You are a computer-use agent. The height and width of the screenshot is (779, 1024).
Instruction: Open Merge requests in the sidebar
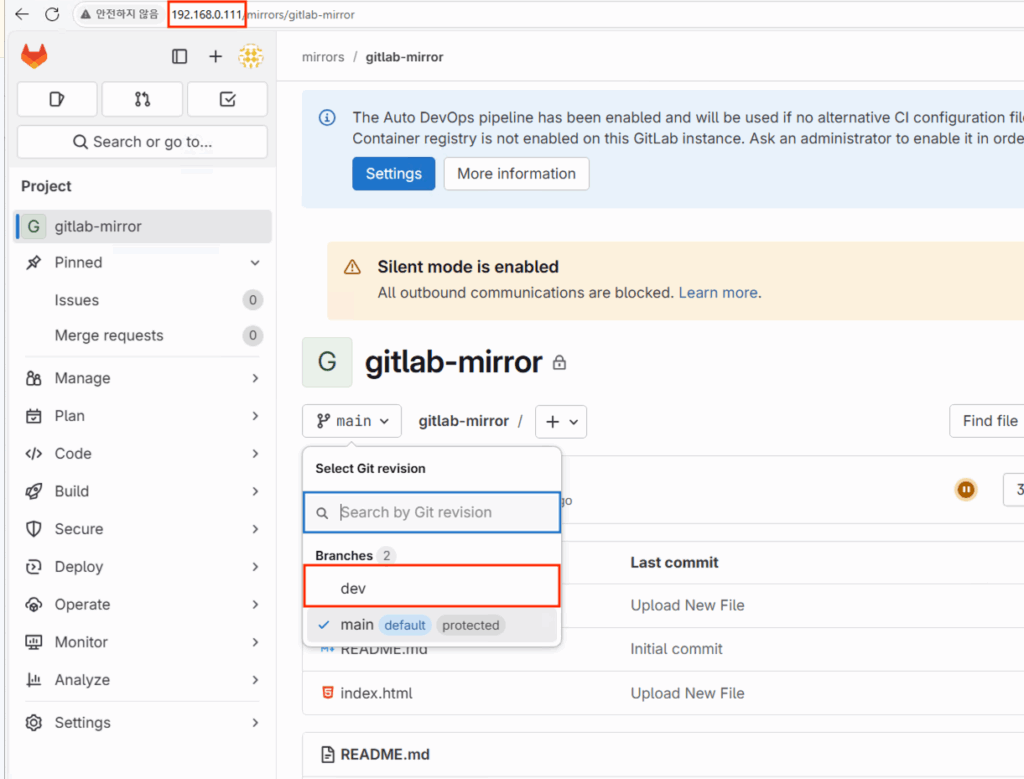pyautogui.click(x=143, y=336)
